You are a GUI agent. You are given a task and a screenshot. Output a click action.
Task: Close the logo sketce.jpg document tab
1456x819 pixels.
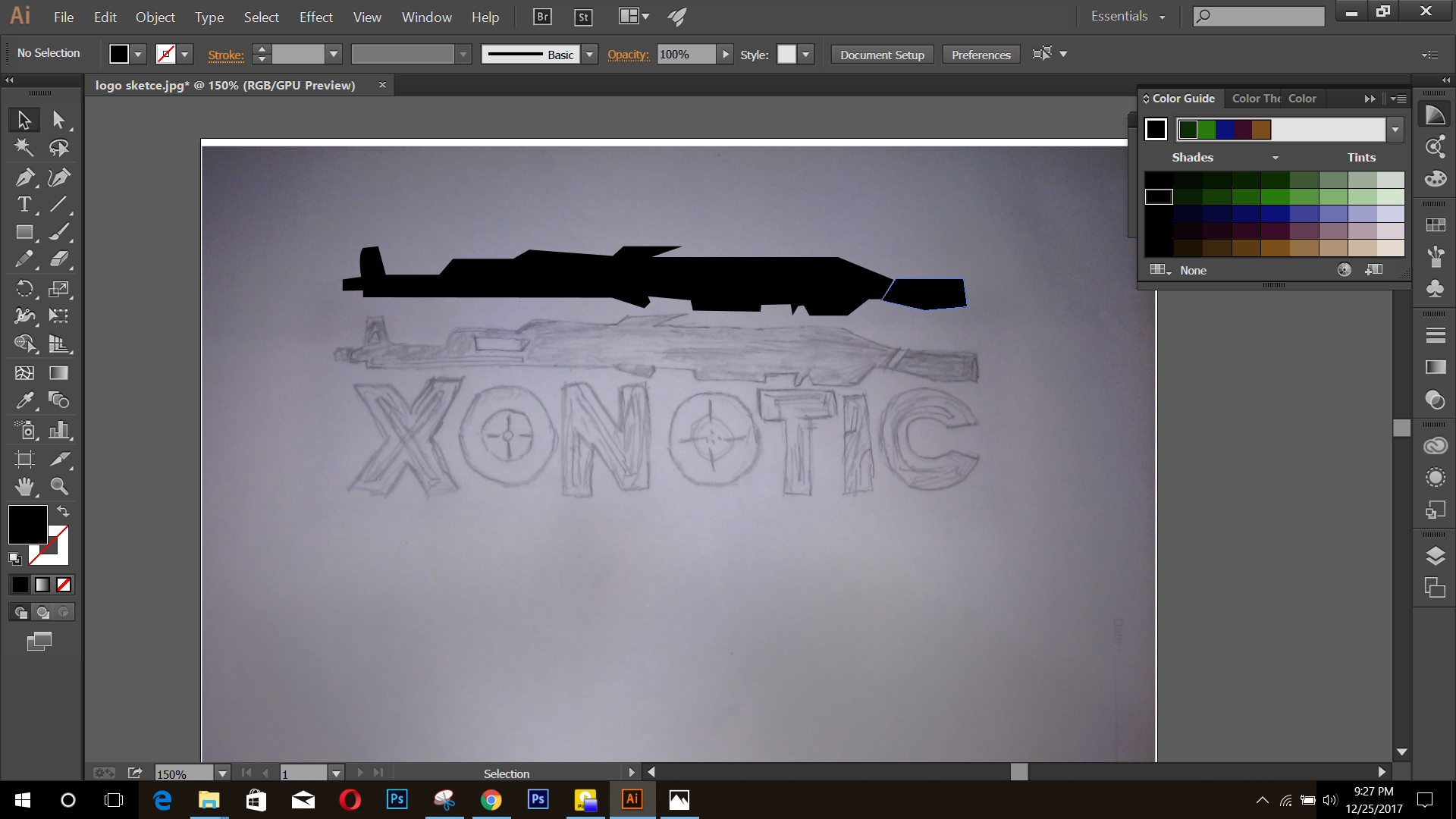point(382,85)
